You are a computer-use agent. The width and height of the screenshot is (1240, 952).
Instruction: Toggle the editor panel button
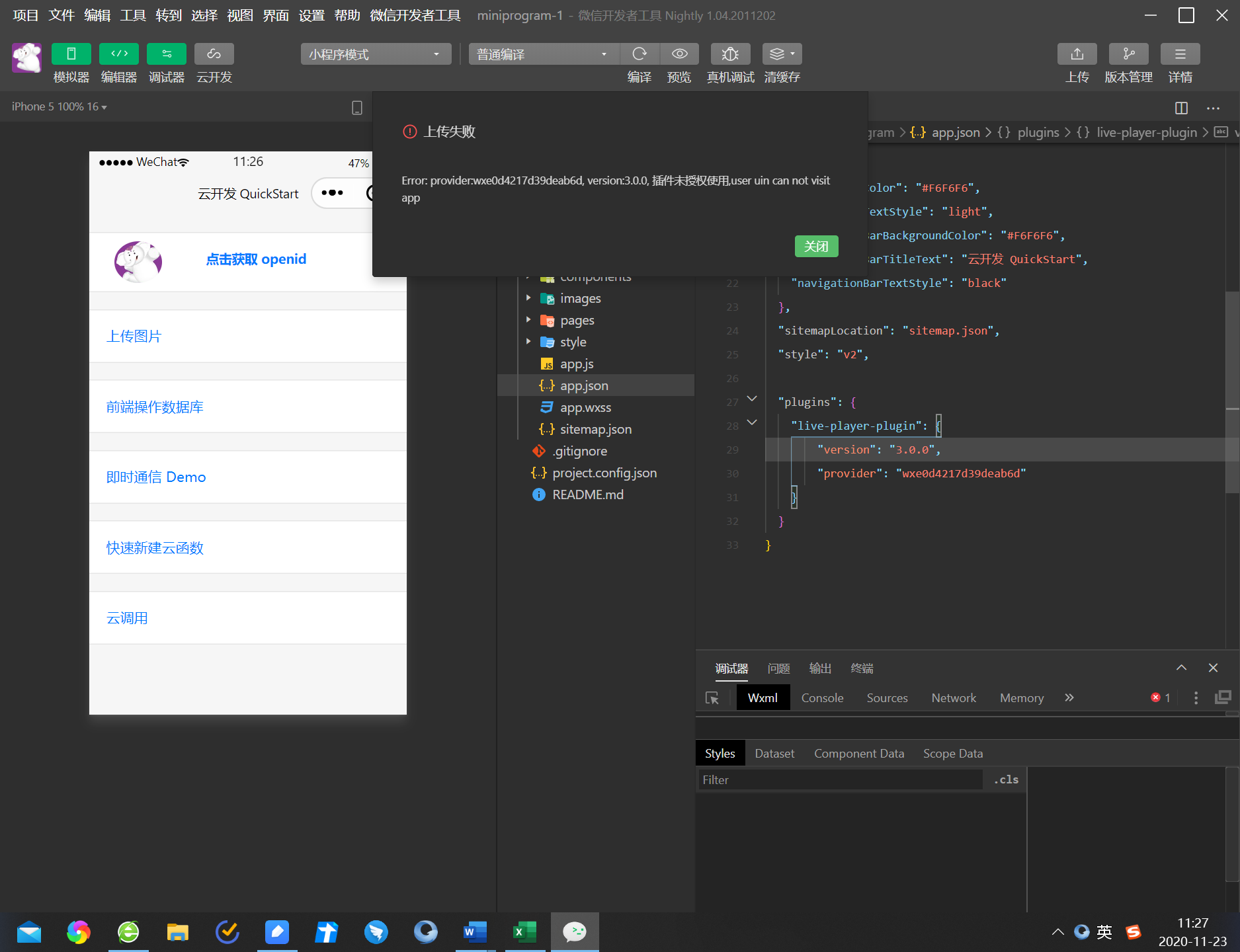coord(119,54)
